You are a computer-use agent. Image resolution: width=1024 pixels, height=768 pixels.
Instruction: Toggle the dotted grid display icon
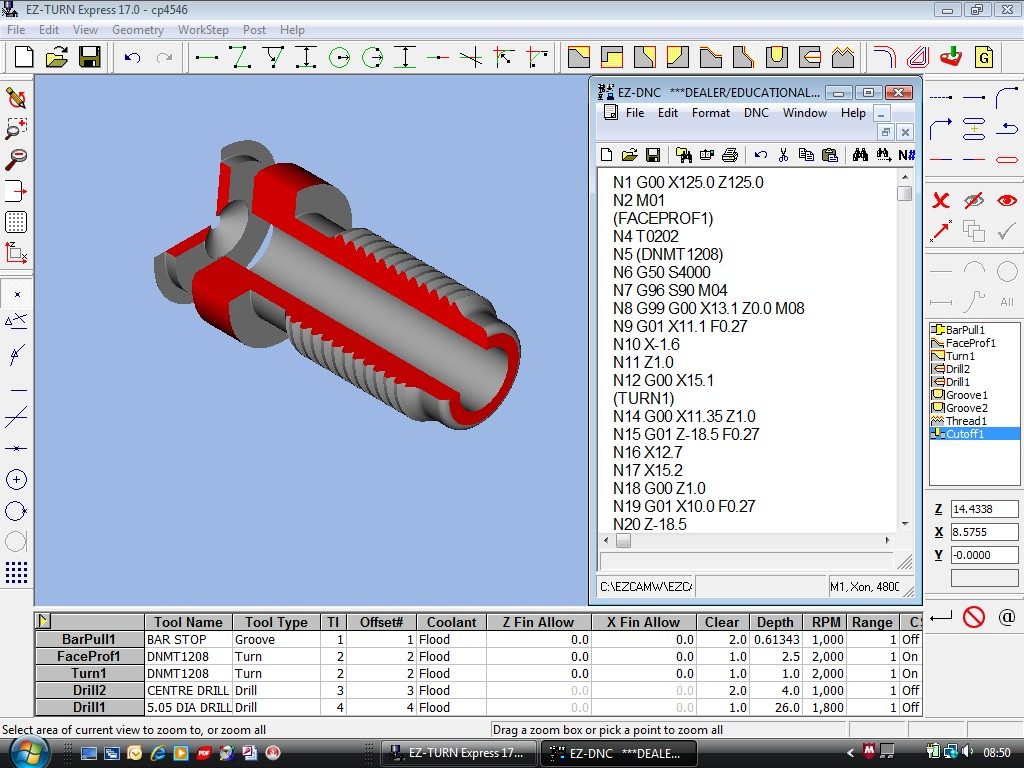tap(16, 222)
